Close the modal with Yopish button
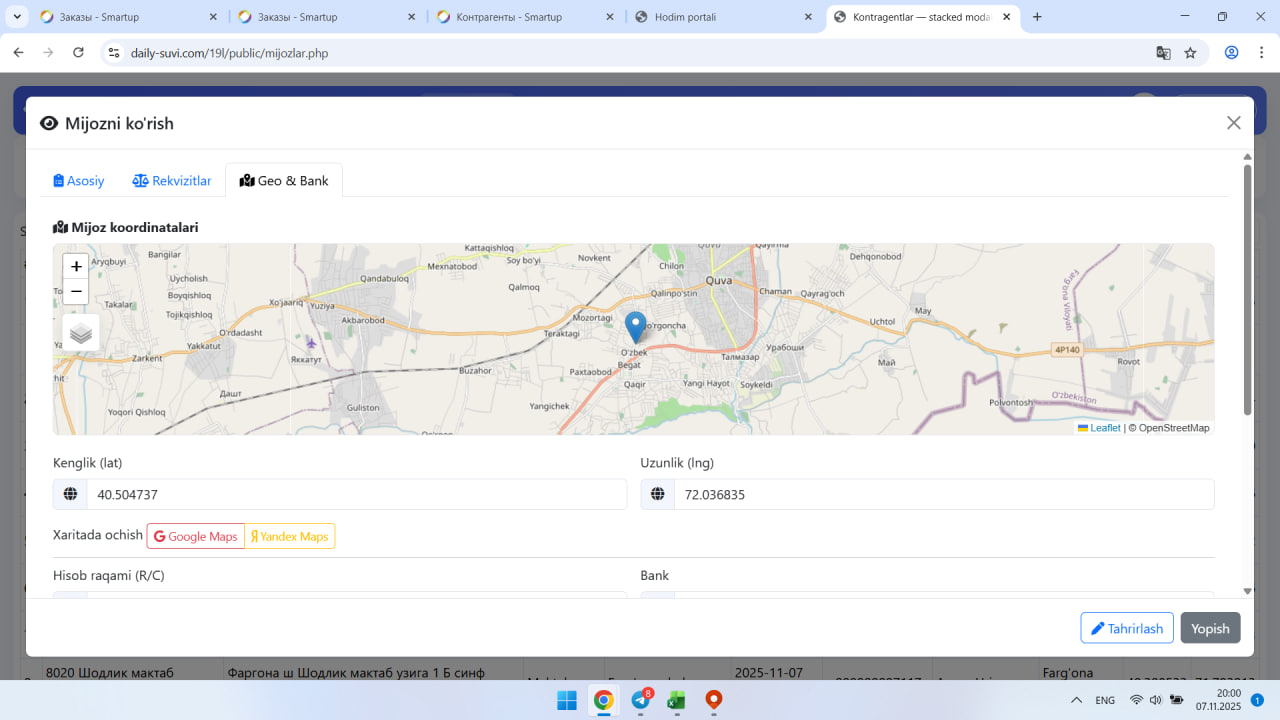The image size is (1280, 720). (1210, 628)
